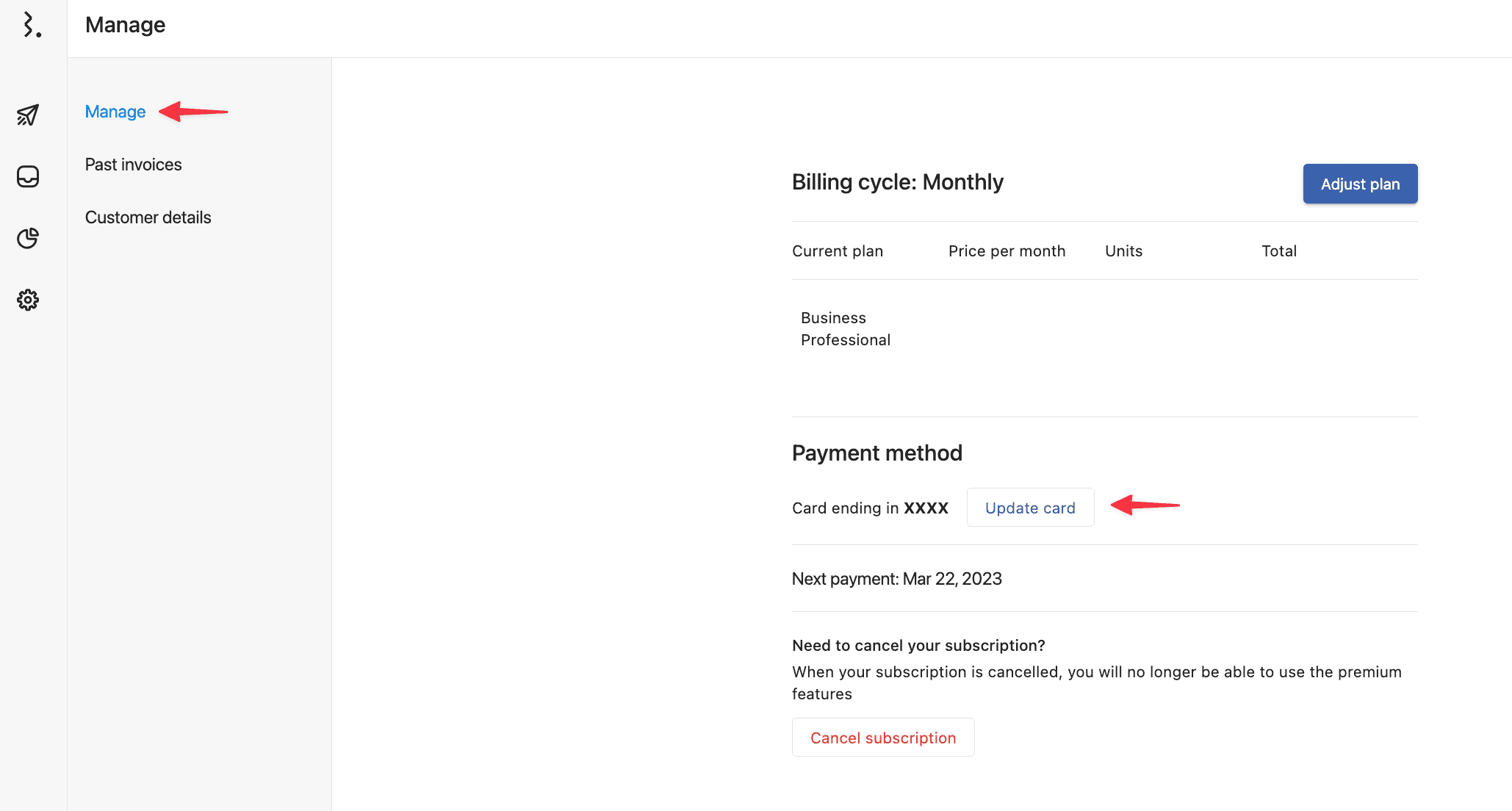The height and width of the screenshot is (811, 1512).
Task: Click the Billing cycle: Monthly heading
Action: click(897, 182)
